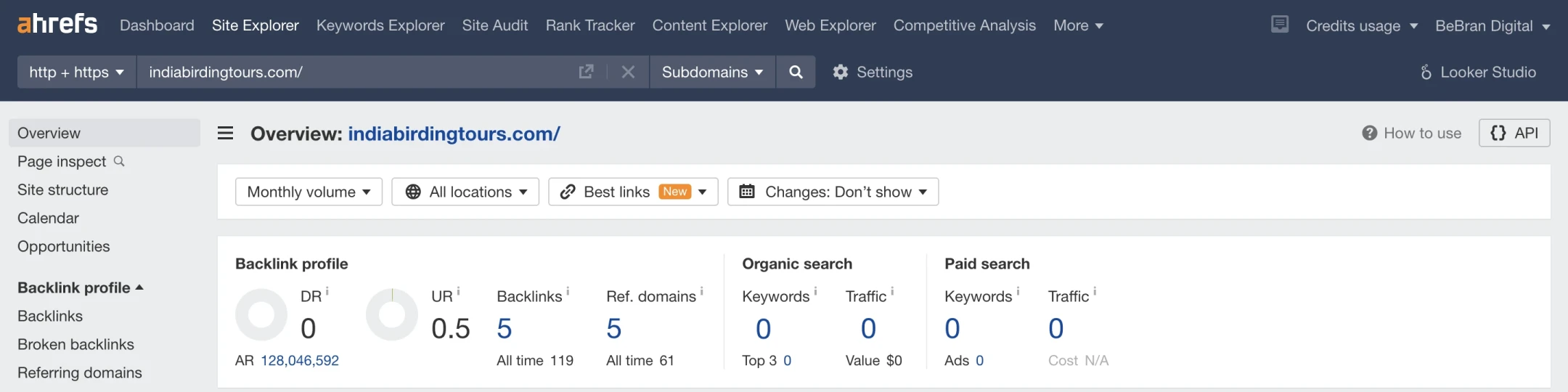Image resolution: width=1568 pixels, height=392 pixels.
Task: Click the AR value 128,046,592
Action: click(300, 360)
